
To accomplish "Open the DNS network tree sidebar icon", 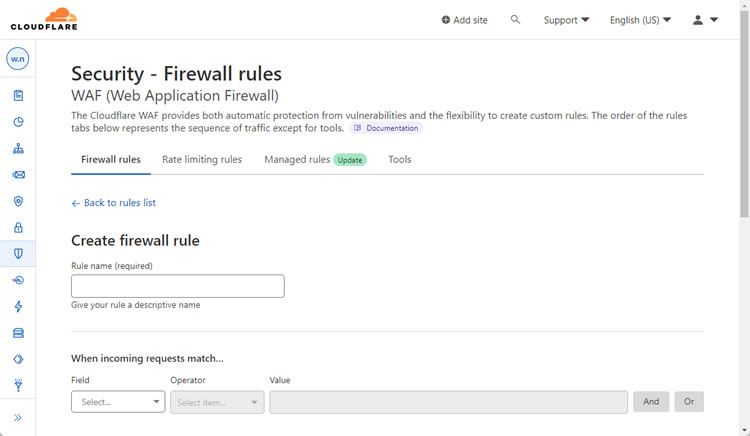I will tap(18, 148).
